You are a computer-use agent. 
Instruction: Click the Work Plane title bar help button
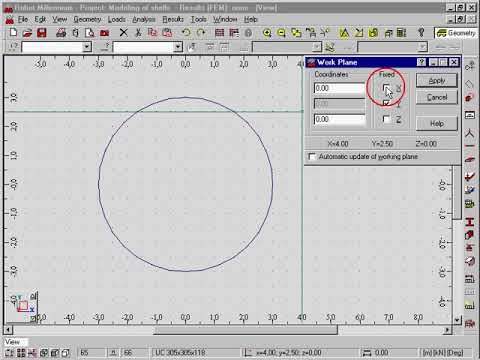[x=422, y=62]
